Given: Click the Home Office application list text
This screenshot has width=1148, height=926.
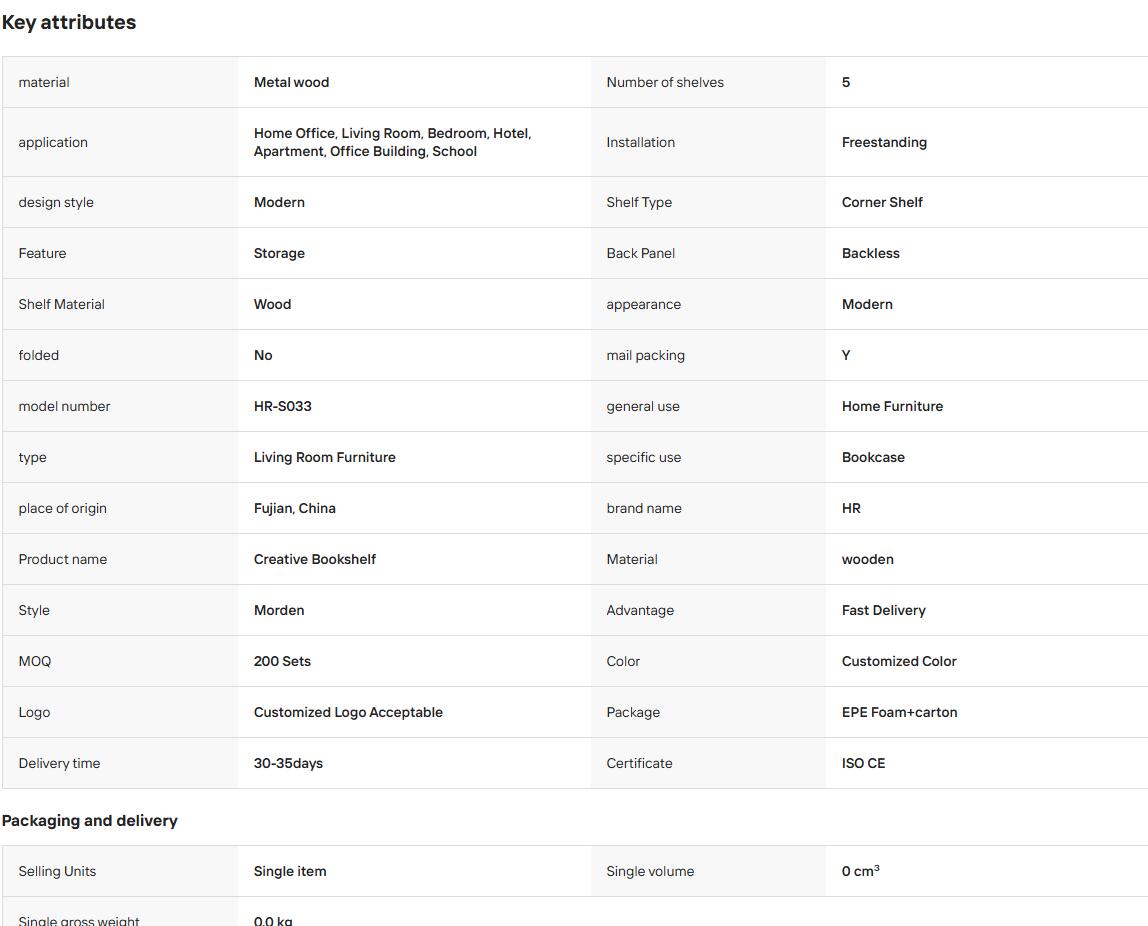Looking at the screenshot, I should 392,142.
